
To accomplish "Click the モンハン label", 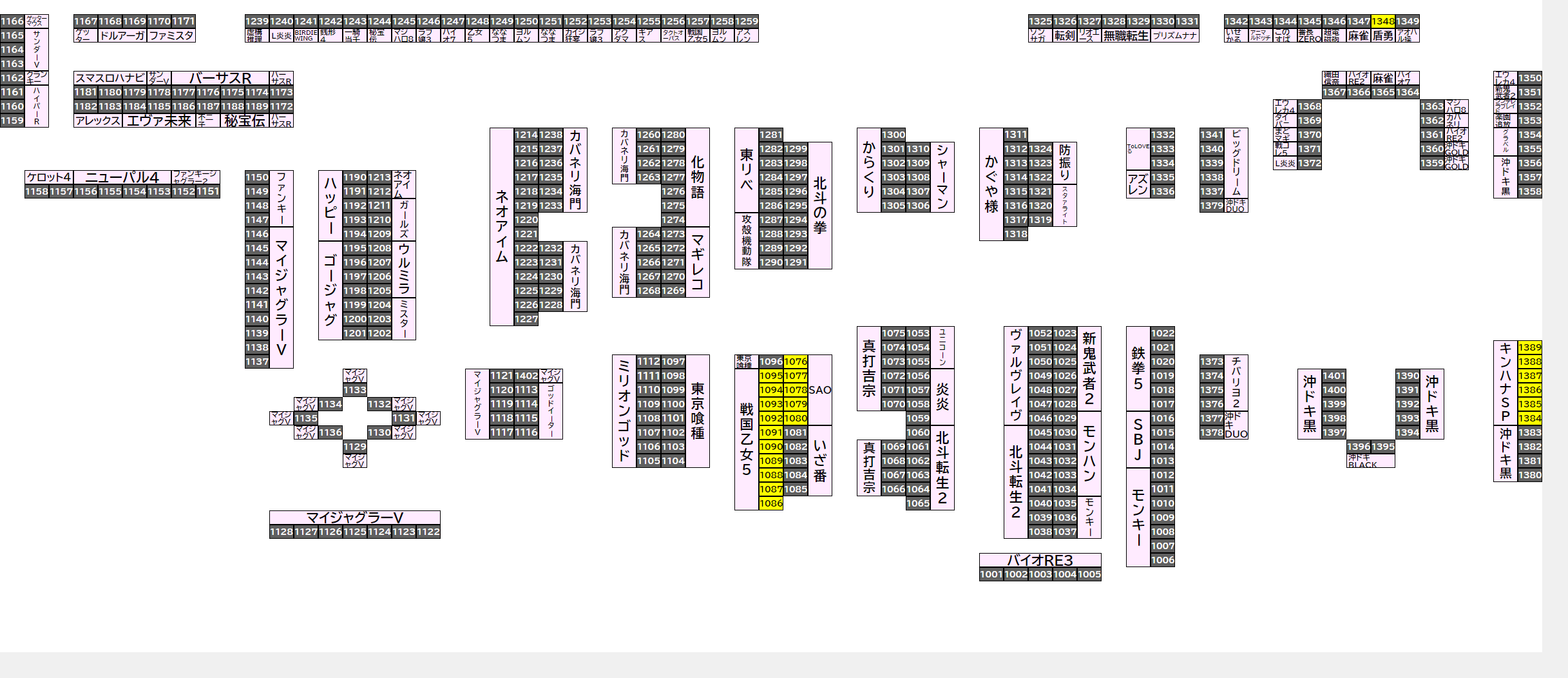I will pyautogui.click(x=1089, y=454).
